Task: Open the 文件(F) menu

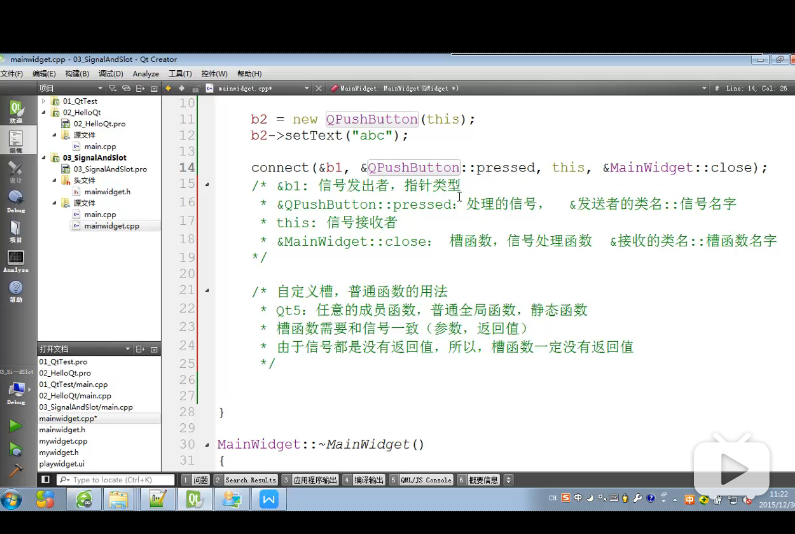Action: [x=12, y=74]
